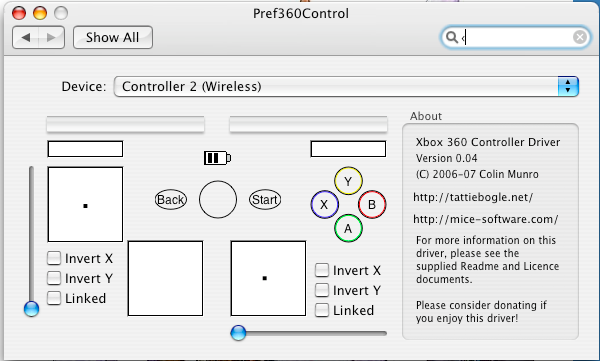Viewport: 600px width, 361px height.
Task: Click the blue X button indicator
Action: (x=324, y=204)
